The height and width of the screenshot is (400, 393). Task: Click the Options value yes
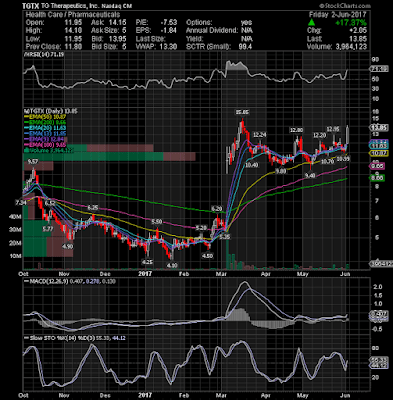(x=247, y=23)
